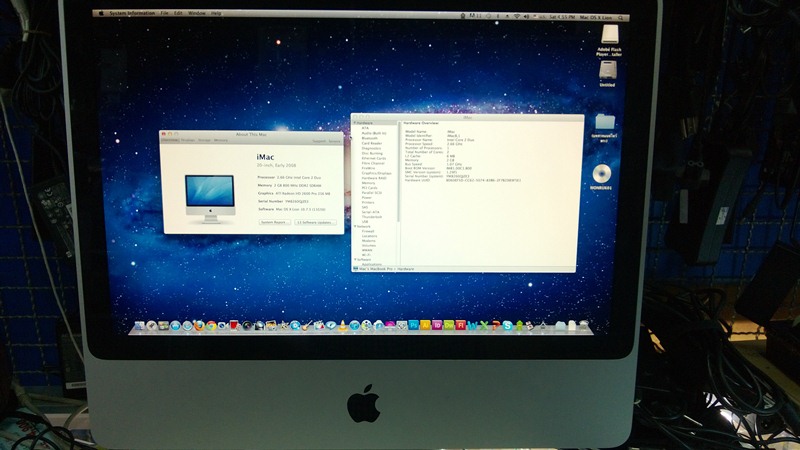Select Power in the sidebar
The image size is (800, 450).
(x=367, y=197)
